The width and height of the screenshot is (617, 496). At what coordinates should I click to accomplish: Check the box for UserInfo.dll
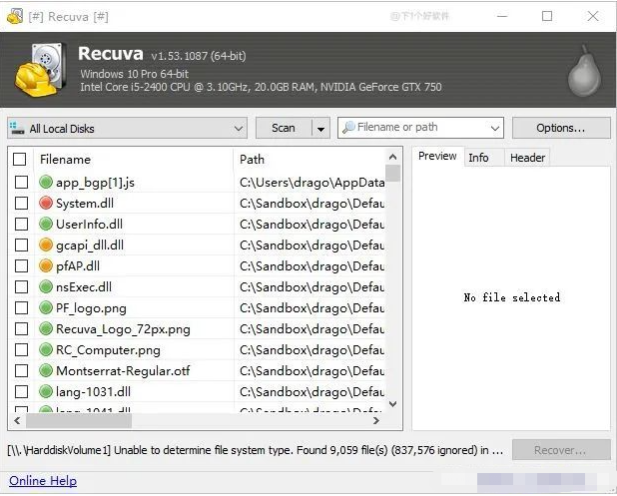[20, 224]
